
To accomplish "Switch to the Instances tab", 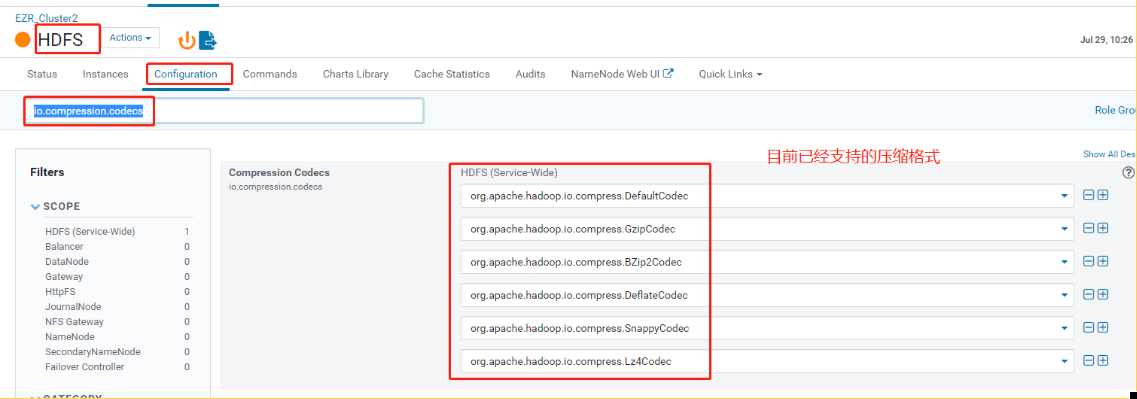I will [105, 74].
